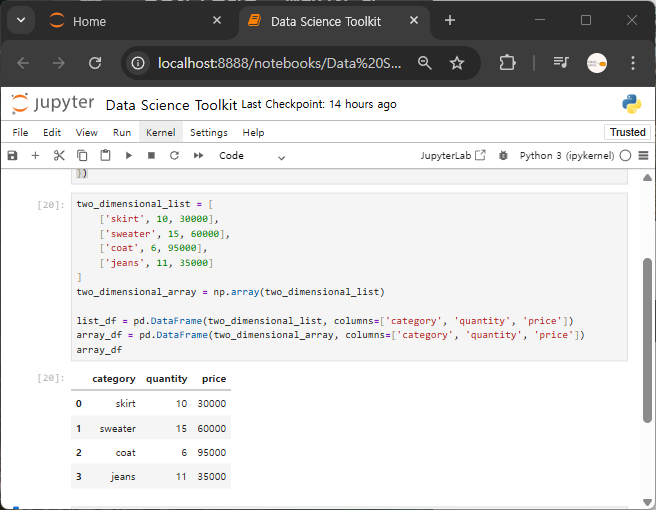Copy the selected cell icon
656x510 pixels.
point(82,156)
